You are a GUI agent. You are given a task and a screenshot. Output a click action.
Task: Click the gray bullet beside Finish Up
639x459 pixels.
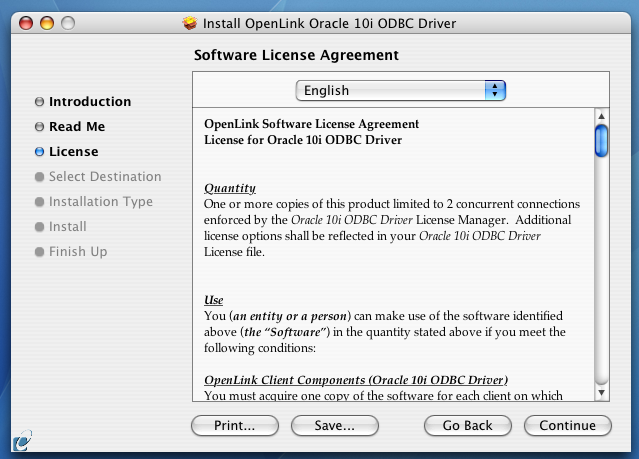coord(40,252)
